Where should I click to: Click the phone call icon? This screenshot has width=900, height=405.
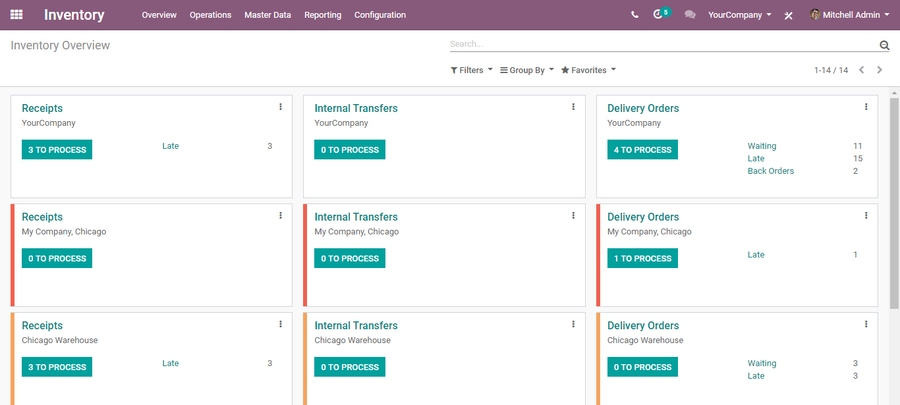point(635,15)
